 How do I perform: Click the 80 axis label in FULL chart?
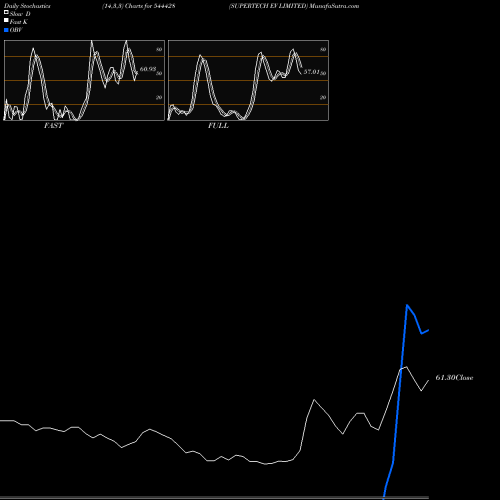click(323, 49)
